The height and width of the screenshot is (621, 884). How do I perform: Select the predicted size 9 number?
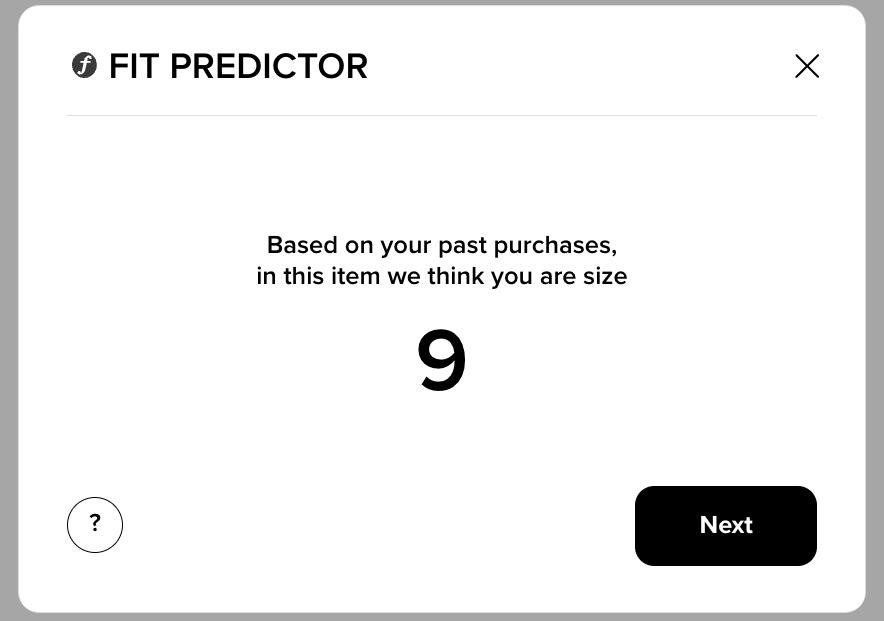pos(442,360)
